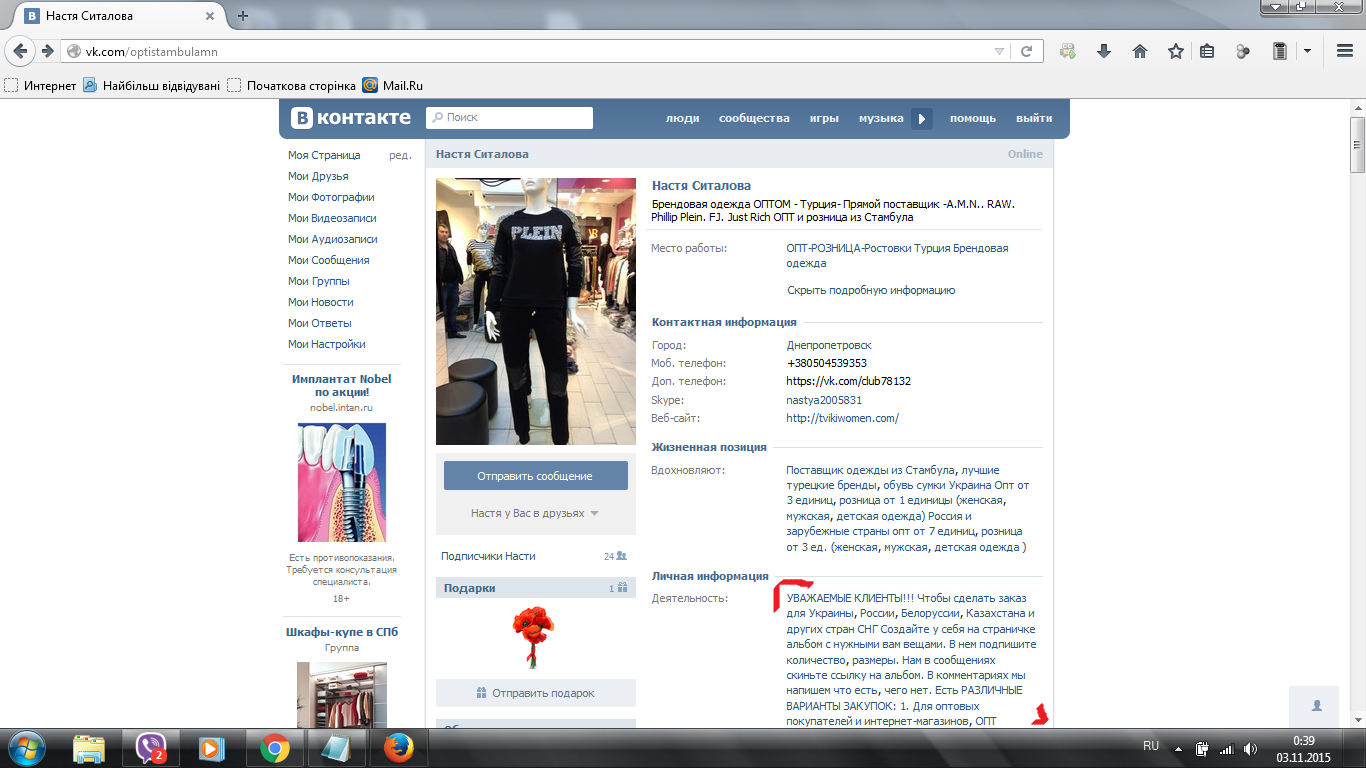The width and height of the screenshot is (1366, 768).
Task: Click 'Отправить подарок' button
Action: 535,693
